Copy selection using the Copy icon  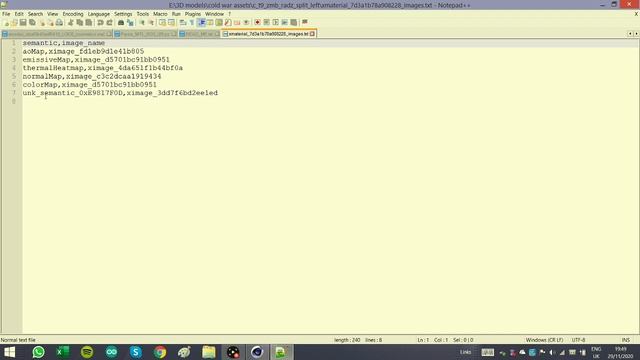(x=80, y=22)
